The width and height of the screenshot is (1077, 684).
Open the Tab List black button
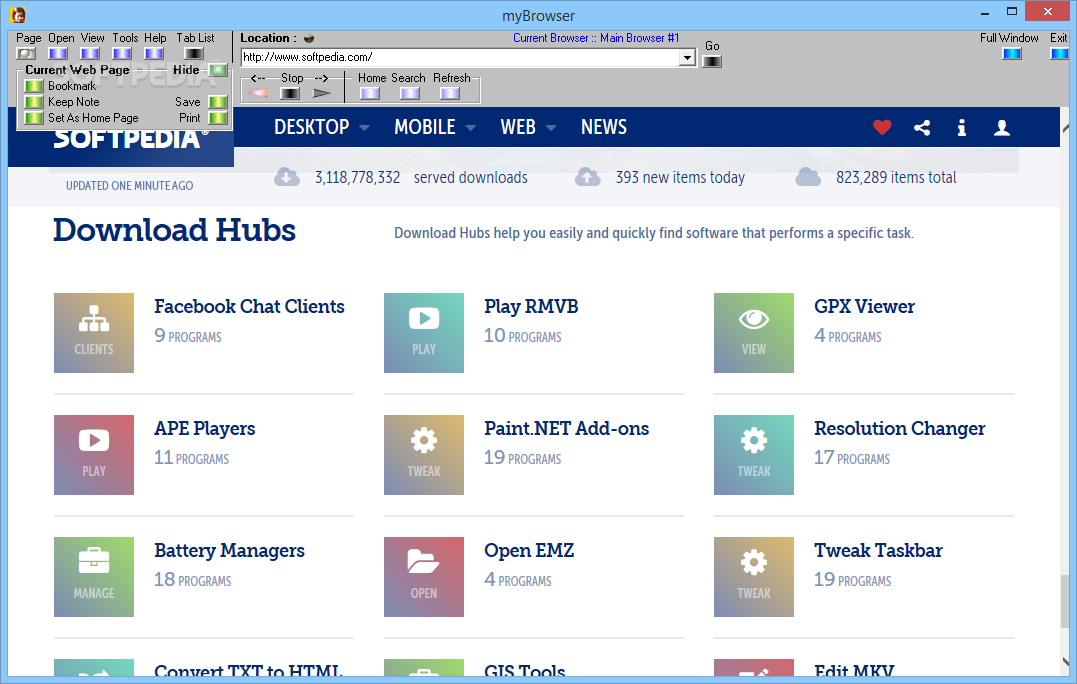click(x=194, y=53)
